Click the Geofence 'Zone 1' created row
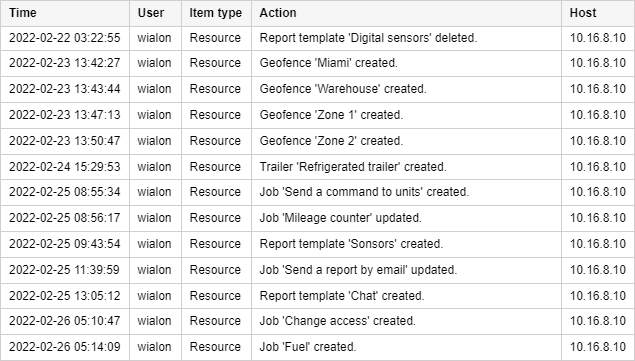 [x=318, y=115]
